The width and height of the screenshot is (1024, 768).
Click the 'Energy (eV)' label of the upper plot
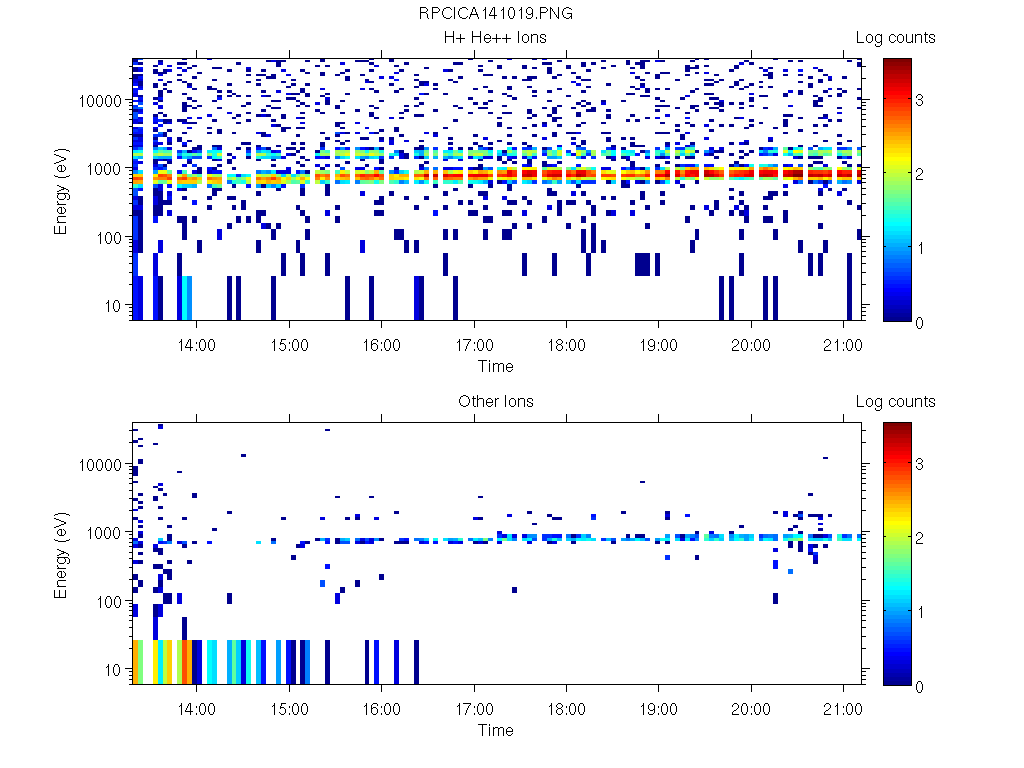62,190
